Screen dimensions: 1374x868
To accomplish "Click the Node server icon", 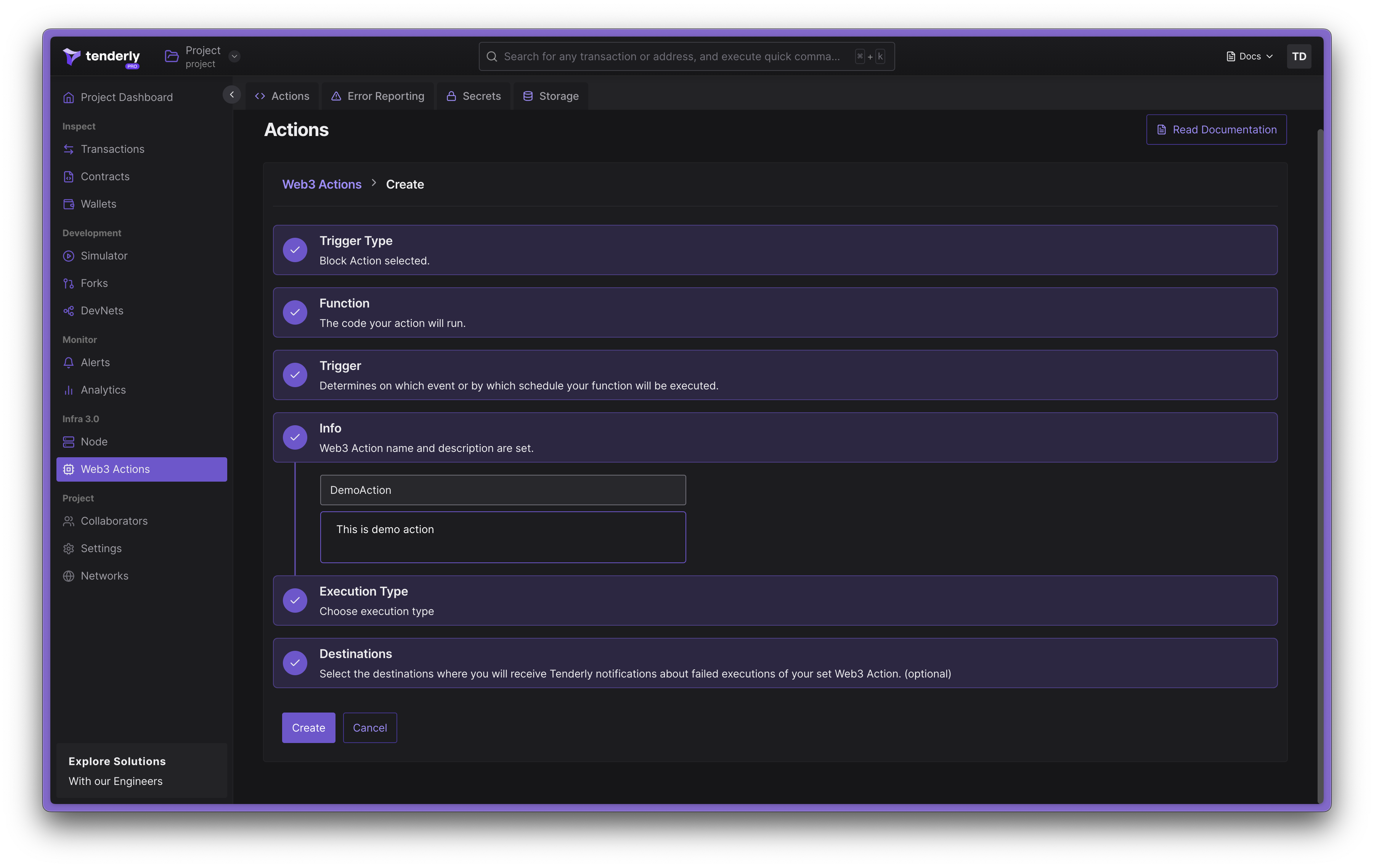I will pyautogui.click(x=69, y=442).
